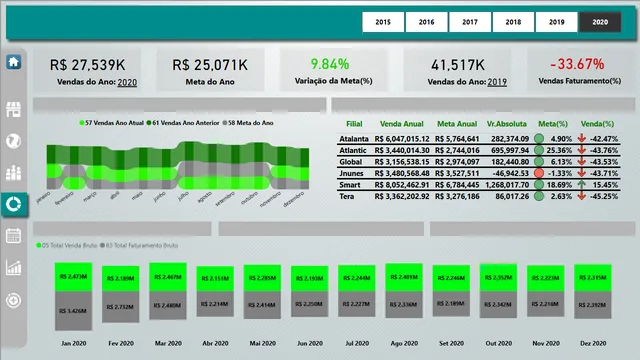Screen dimensions: 640x360
Task: Click the Jan 2020 gray bar segment
Action: click(73, 311)
